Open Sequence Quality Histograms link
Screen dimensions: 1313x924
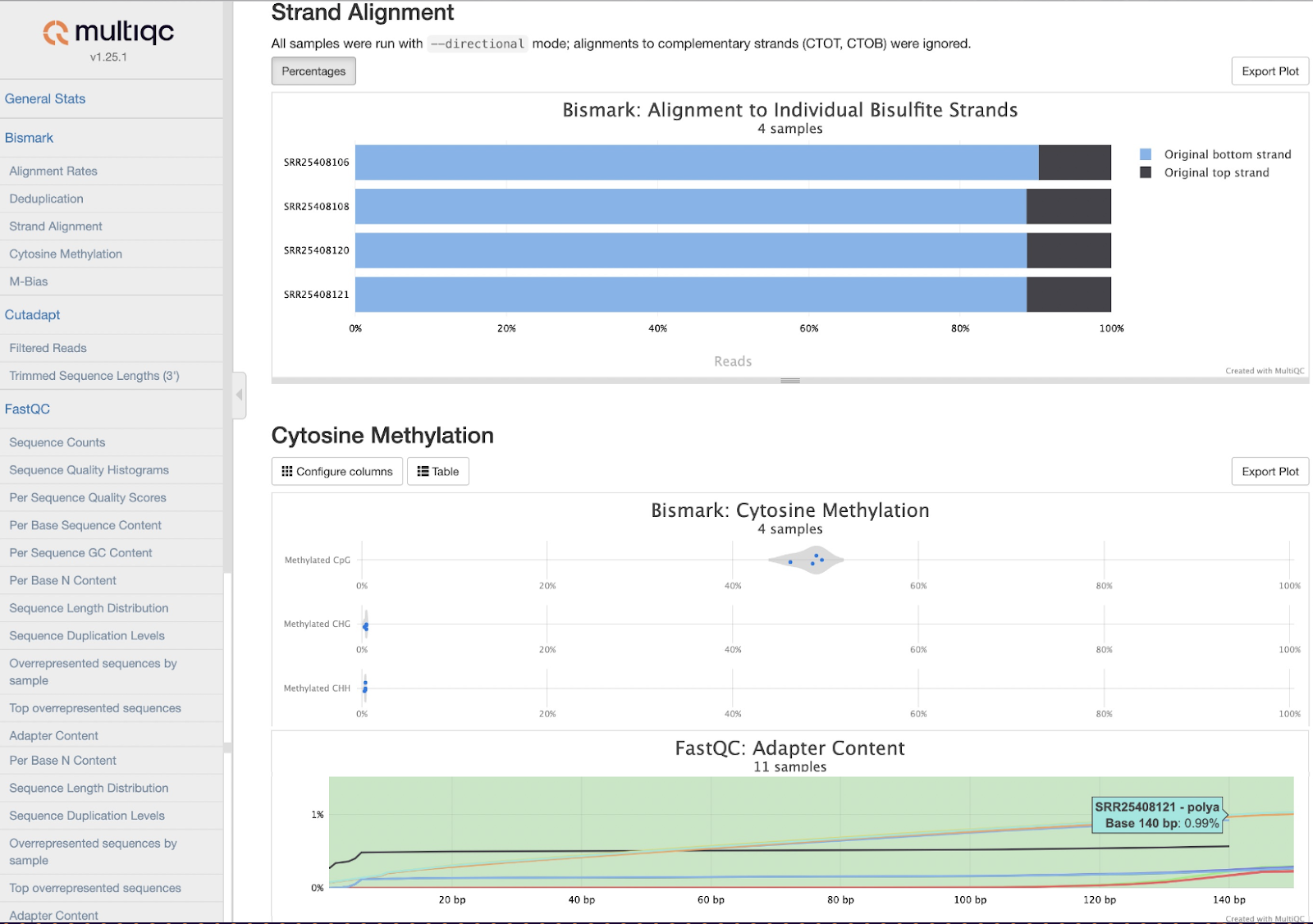coord(89,470)
